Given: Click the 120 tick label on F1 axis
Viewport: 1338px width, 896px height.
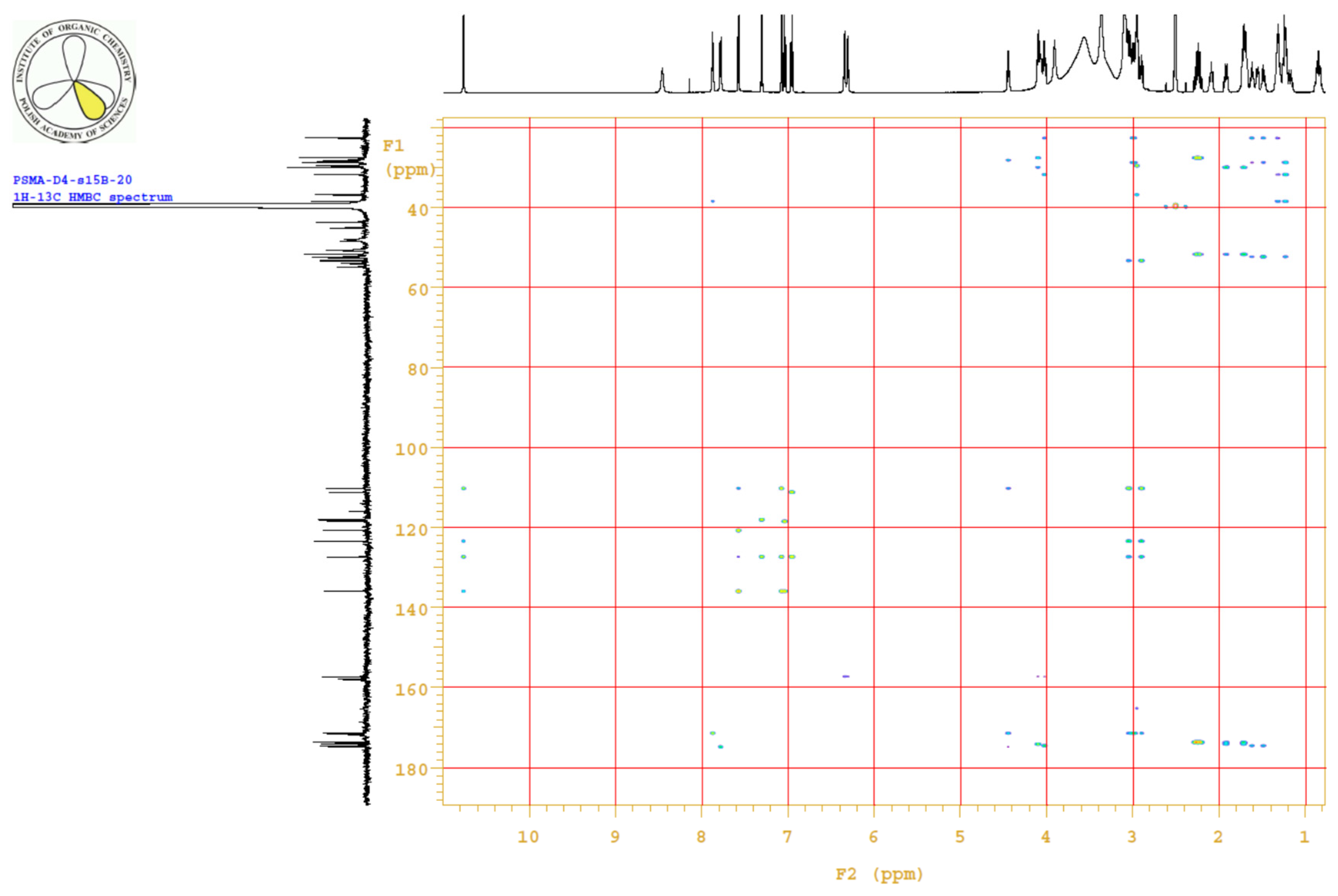Looking at the screenshot, I should [412, 530].
